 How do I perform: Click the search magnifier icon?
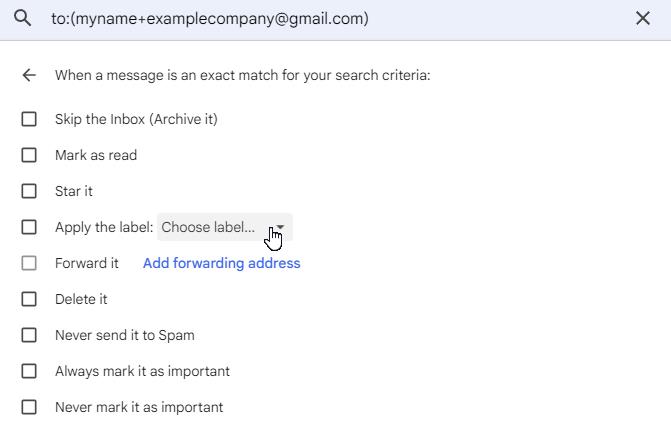tap(23, 18)
